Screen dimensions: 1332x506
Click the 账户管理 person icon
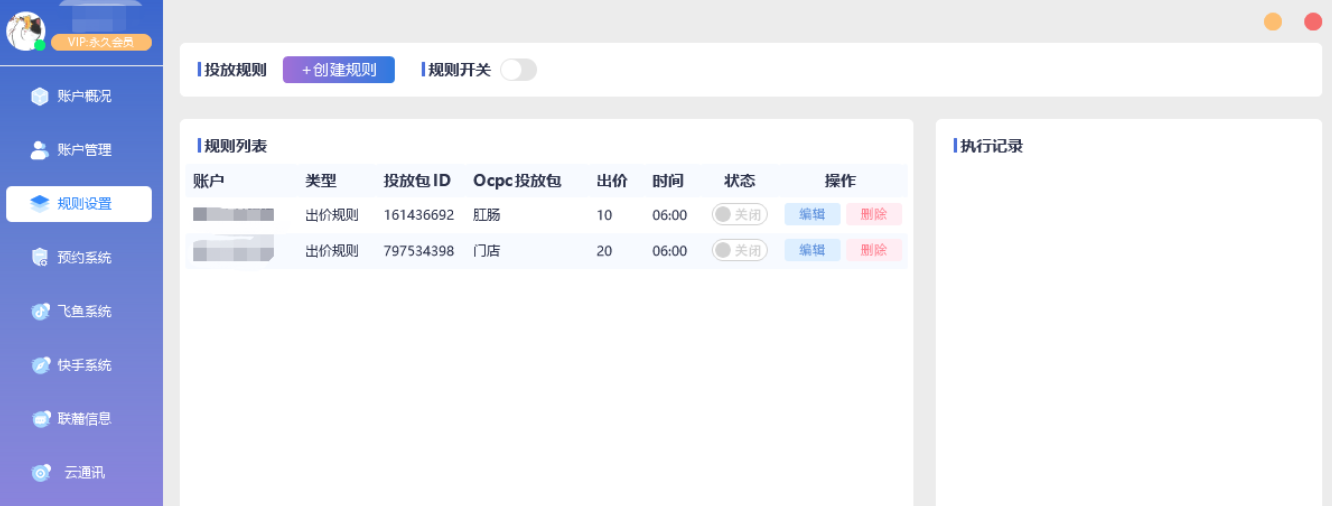click(x=40, y=150)
